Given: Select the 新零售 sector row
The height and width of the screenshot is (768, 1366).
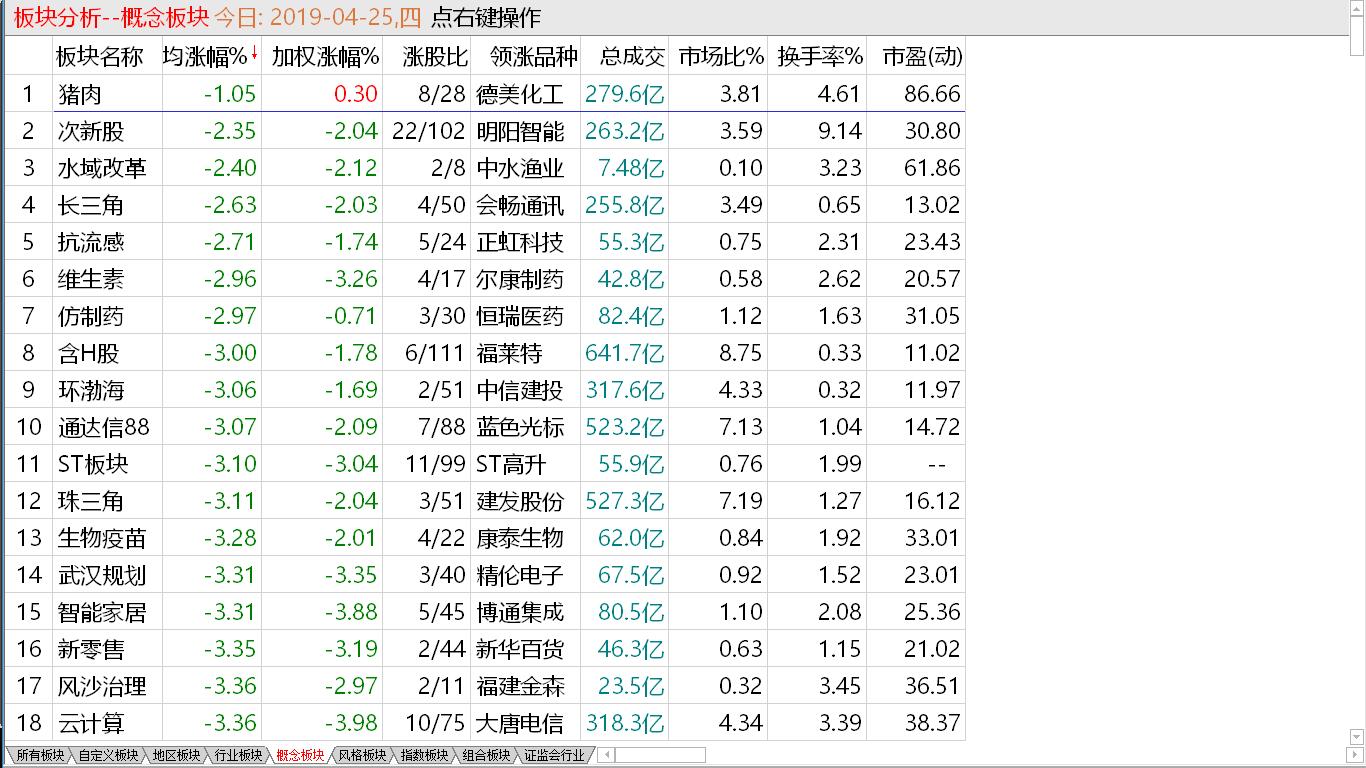Looking at the screenshot, I should point(484,649).
